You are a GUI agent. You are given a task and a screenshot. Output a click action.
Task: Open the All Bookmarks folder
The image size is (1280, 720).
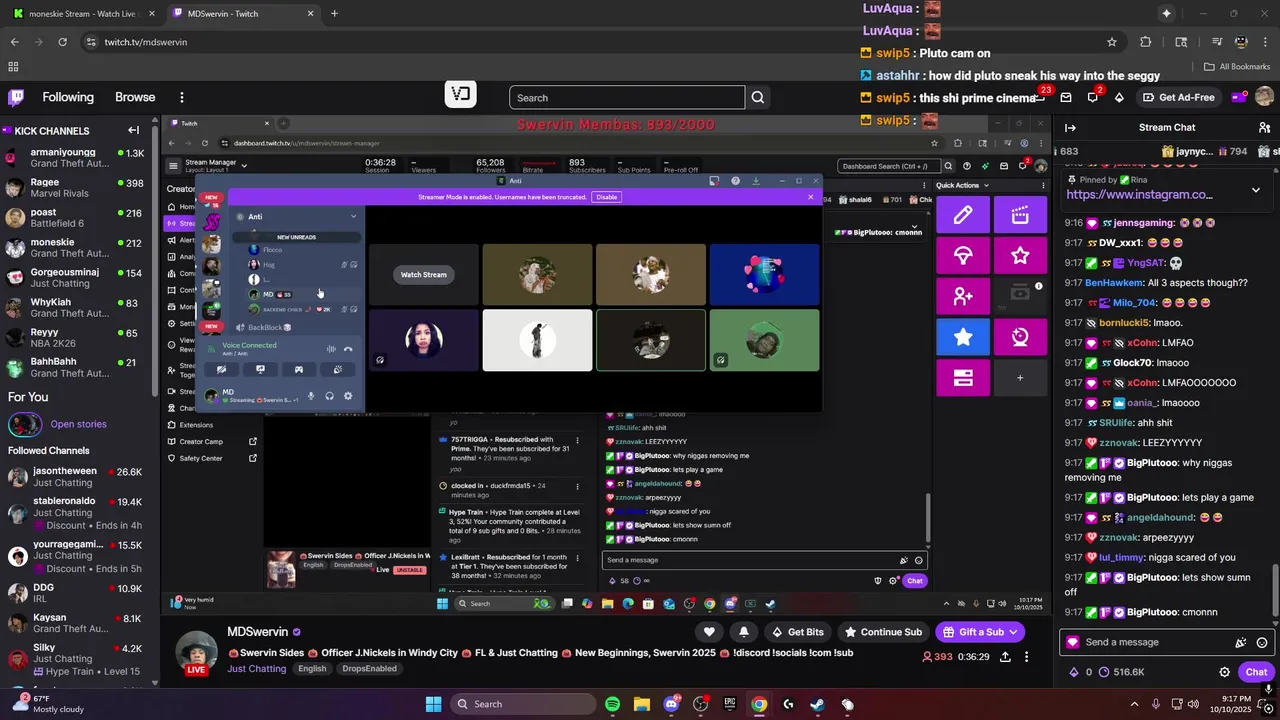1237,67
